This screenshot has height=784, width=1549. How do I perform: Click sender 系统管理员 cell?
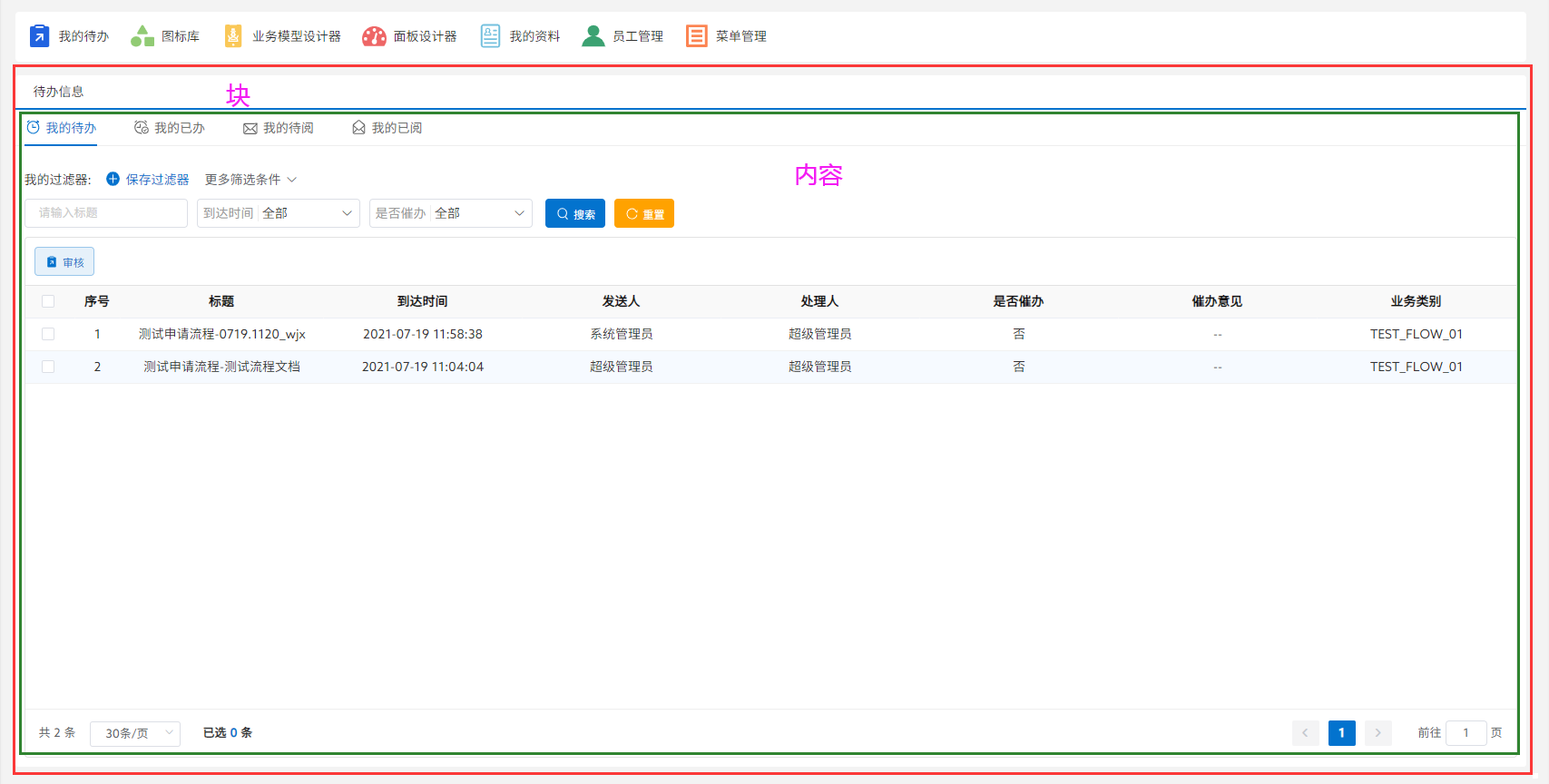coord(622,334)
